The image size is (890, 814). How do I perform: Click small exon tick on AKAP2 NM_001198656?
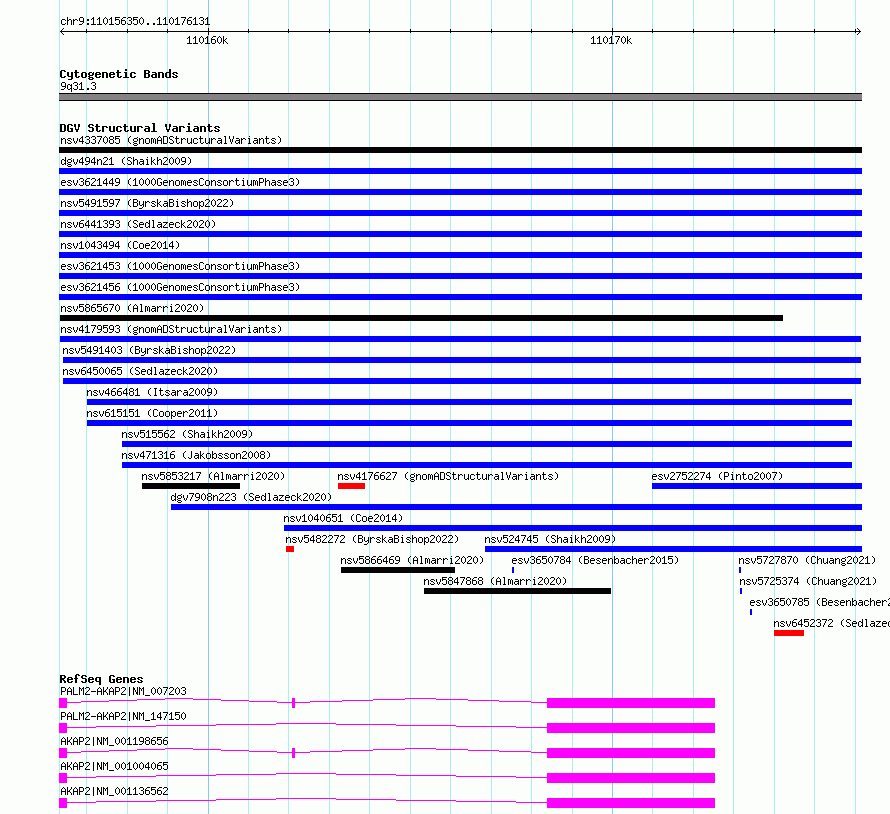[x=293, y=753]
